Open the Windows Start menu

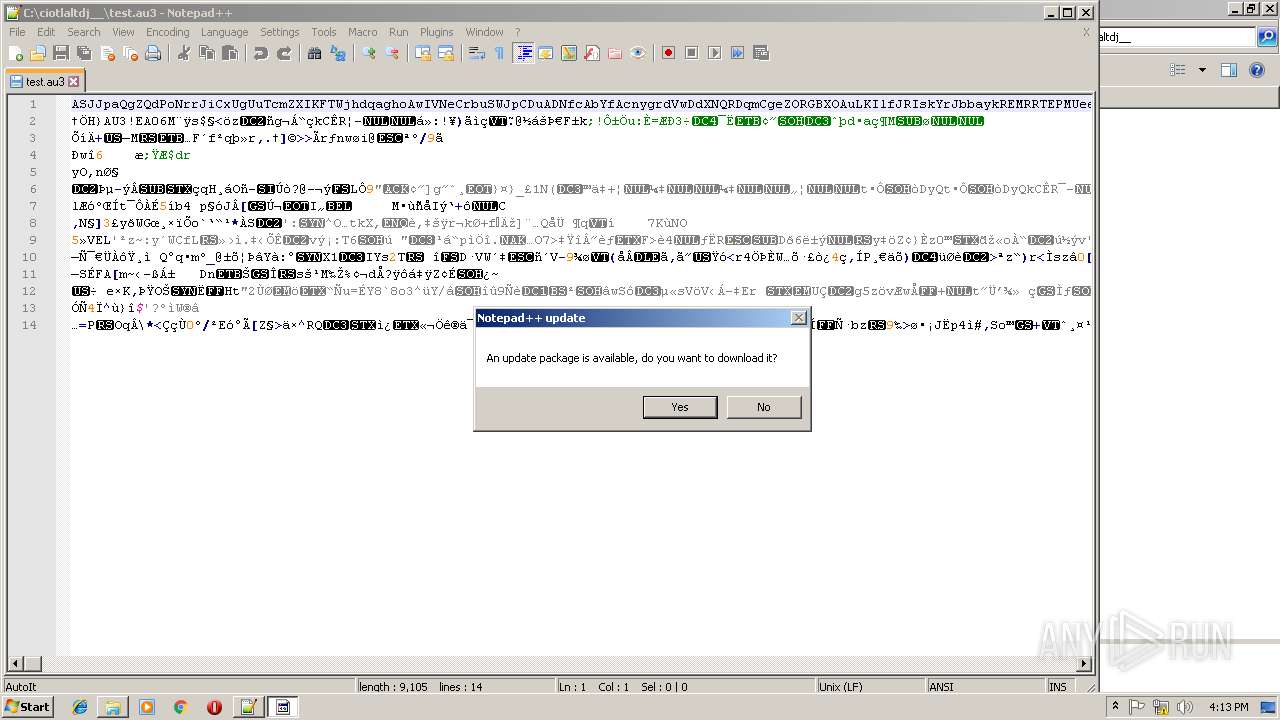pyautogui.click(x=27, y=707)
